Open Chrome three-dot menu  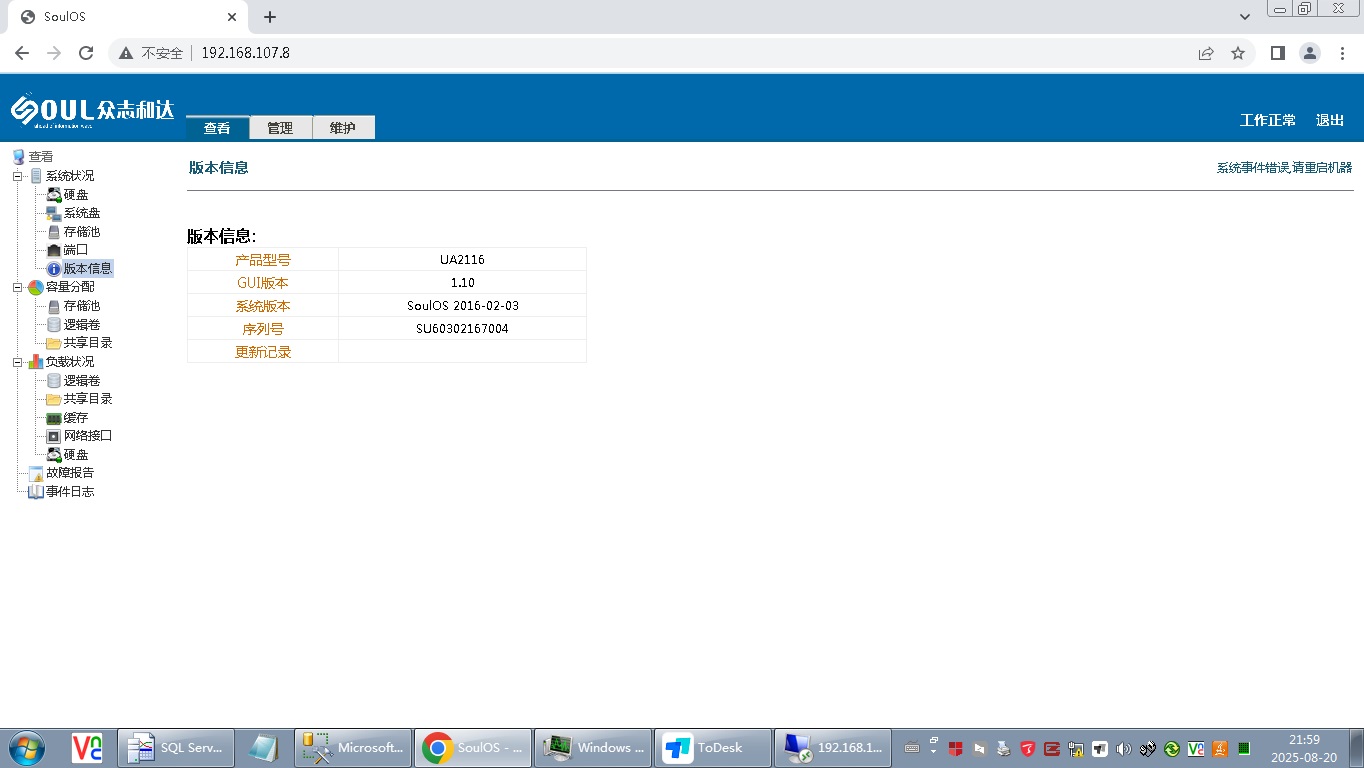point(1342,53)
